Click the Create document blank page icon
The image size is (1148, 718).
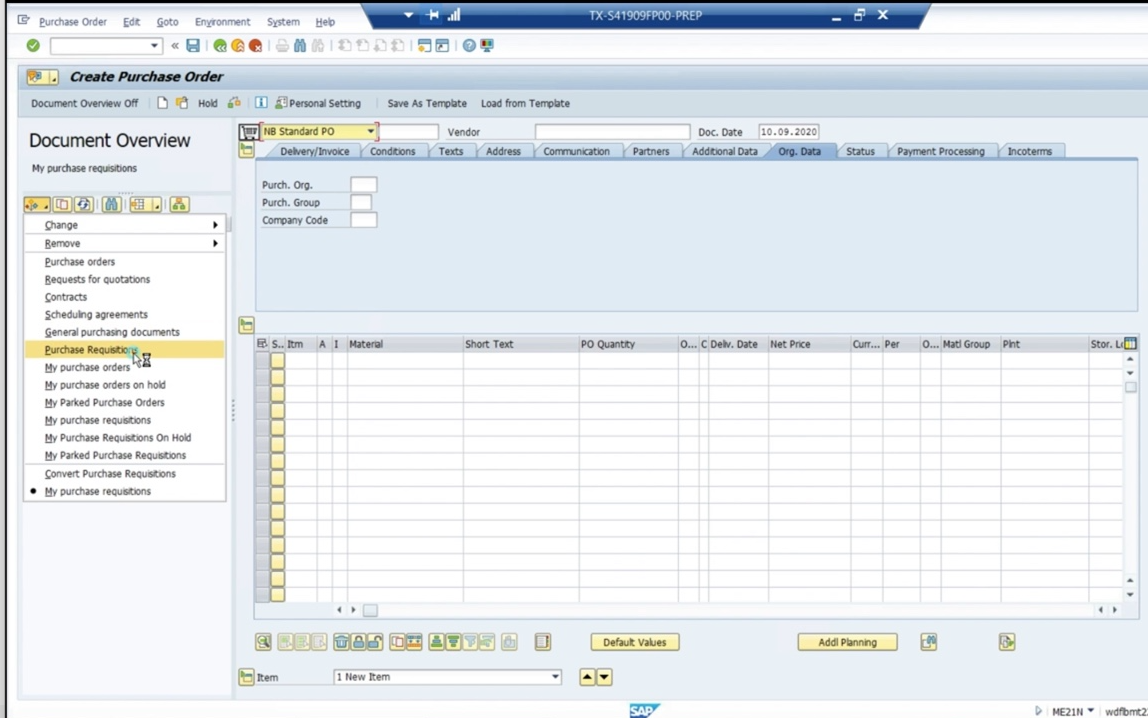click(x=162, y=103)
